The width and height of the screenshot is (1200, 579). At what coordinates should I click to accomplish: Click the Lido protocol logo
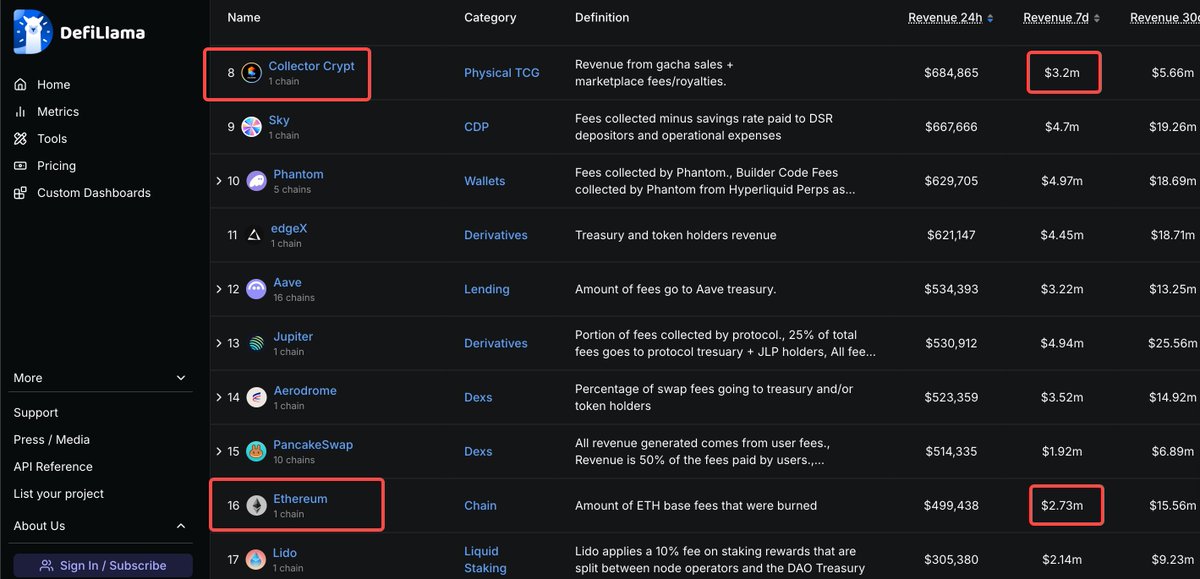(256, 559)
